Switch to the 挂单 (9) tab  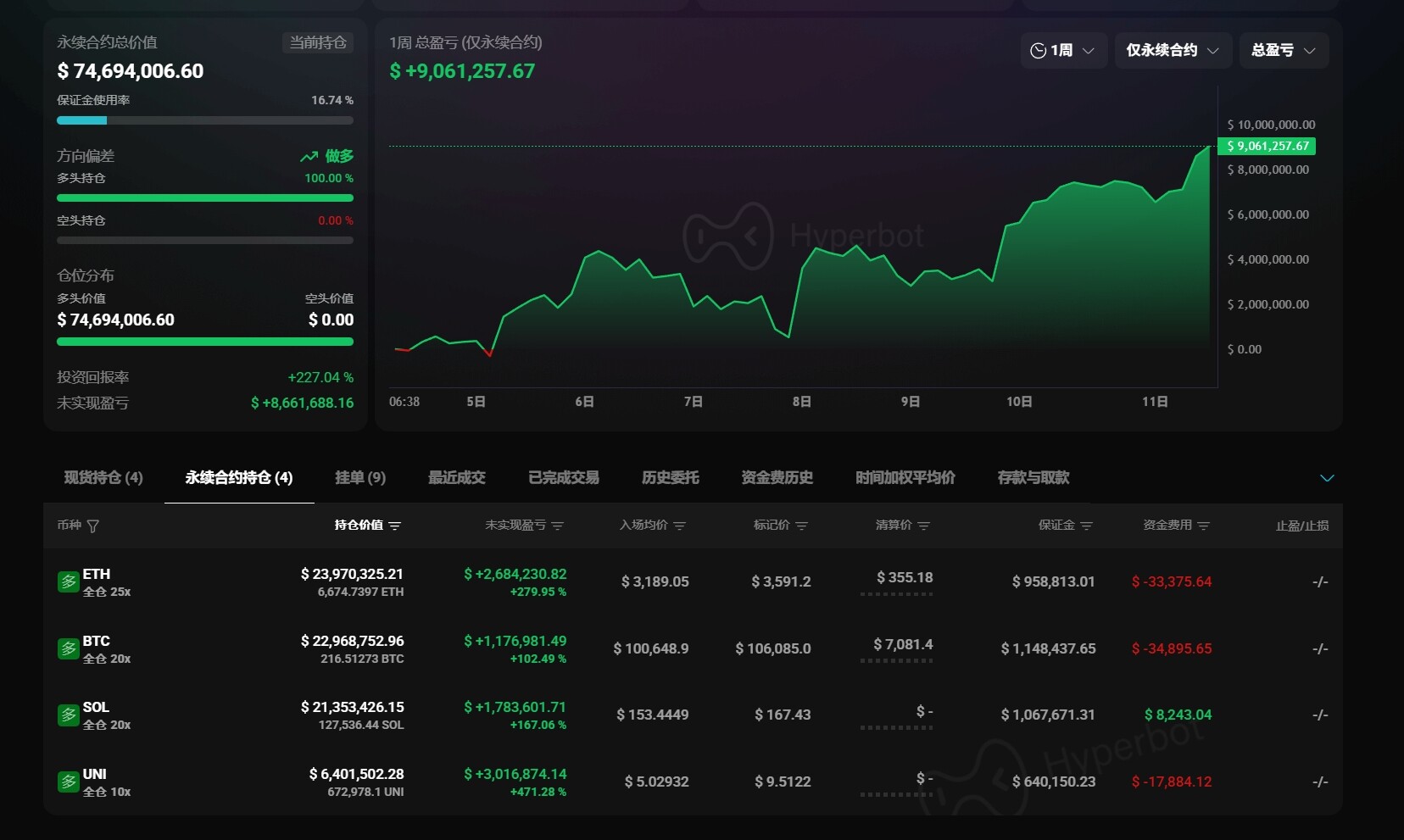point(359,477)
